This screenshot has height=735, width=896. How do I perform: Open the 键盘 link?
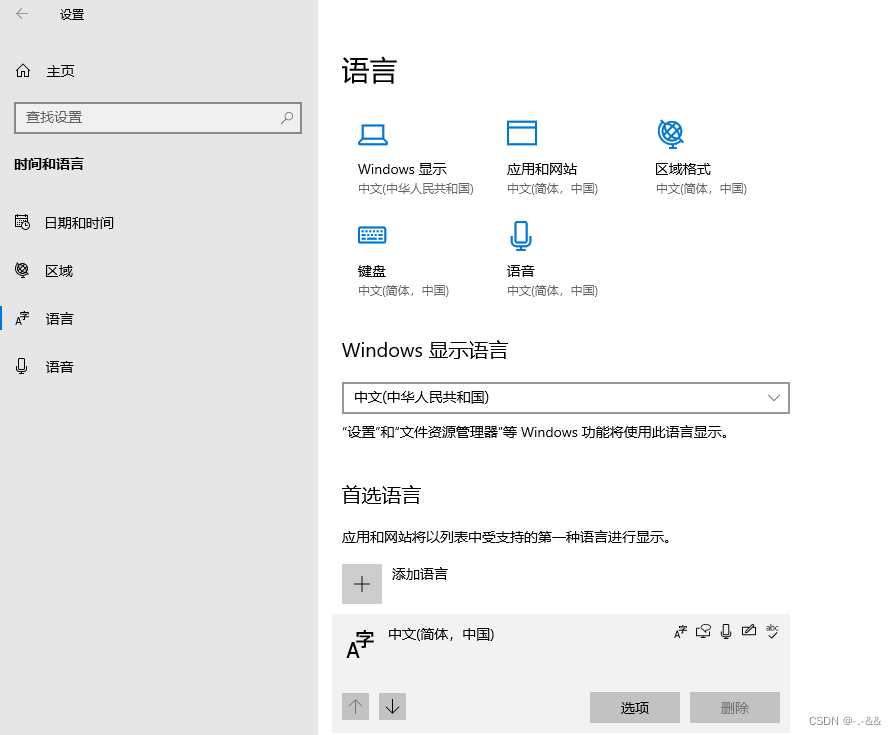(x=372, y=271)
